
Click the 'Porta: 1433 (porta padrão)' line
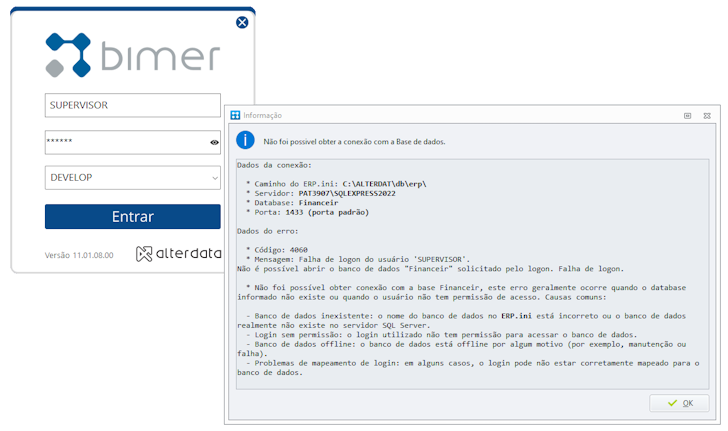pos(307,212)
